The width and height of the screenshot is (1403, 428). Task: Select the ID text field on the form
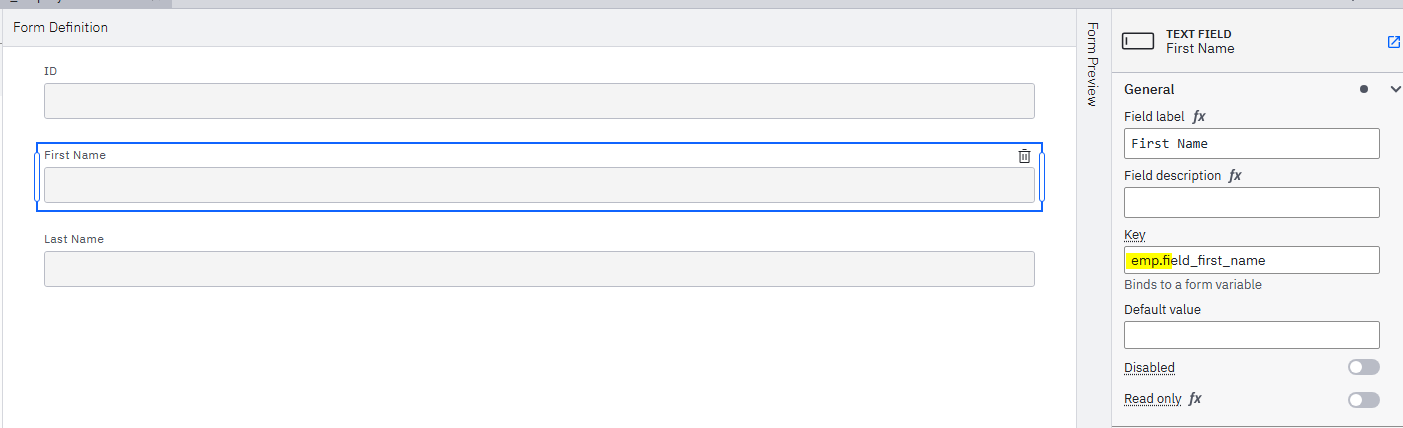539,101
